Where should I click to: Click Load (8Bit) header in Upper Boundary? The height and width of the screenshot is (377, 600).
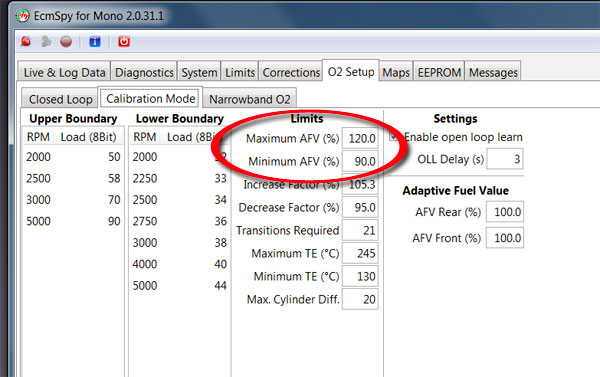88,137
